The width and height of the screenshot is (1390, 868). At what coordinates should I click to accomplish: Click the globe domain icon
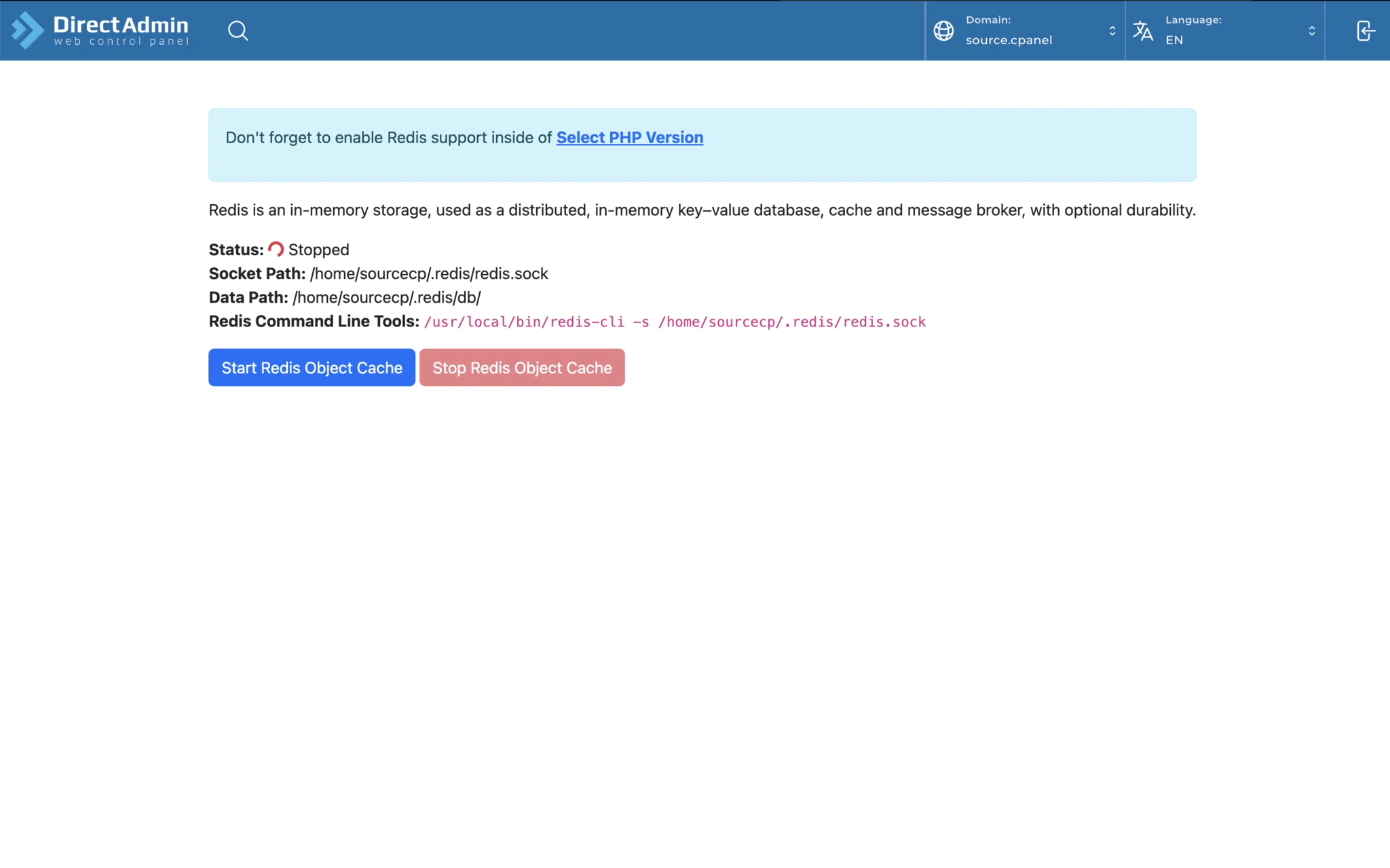(943, 31)
